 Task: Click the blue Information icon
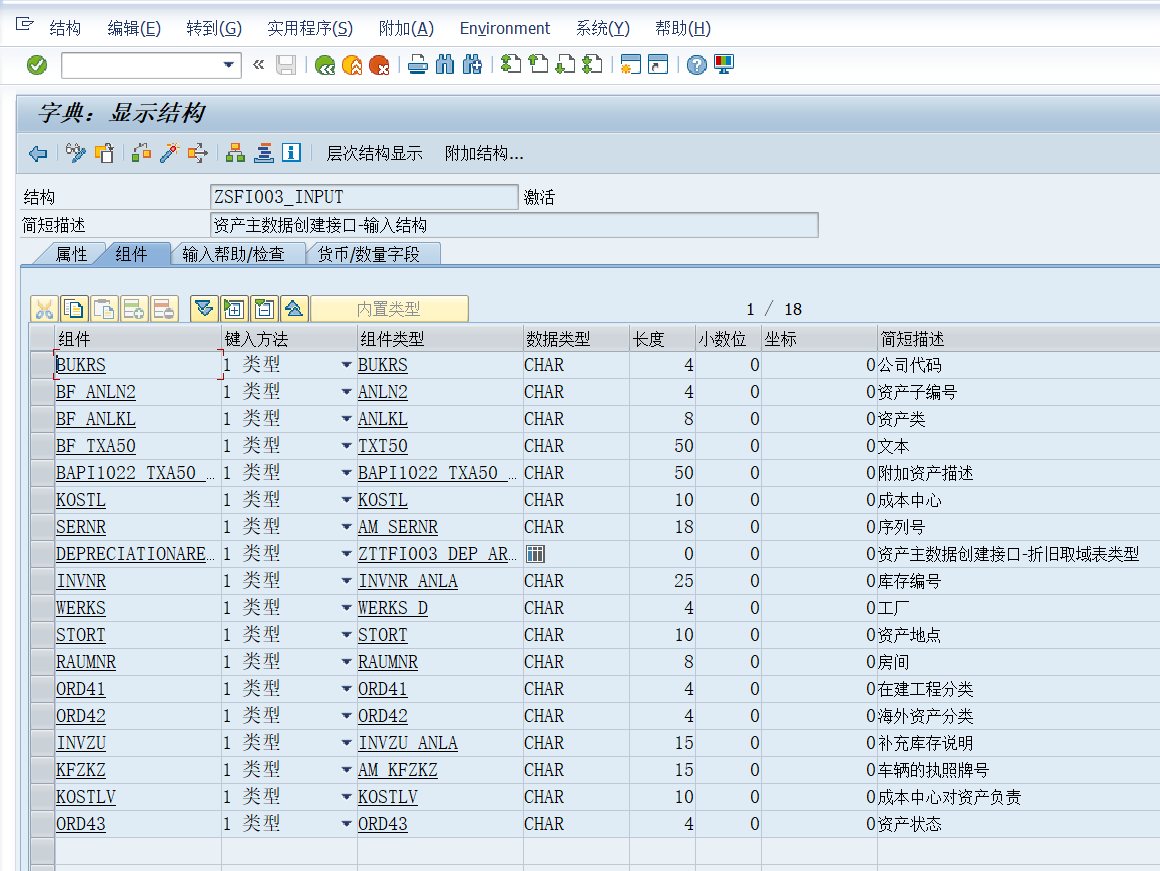(x=291, y=153)
